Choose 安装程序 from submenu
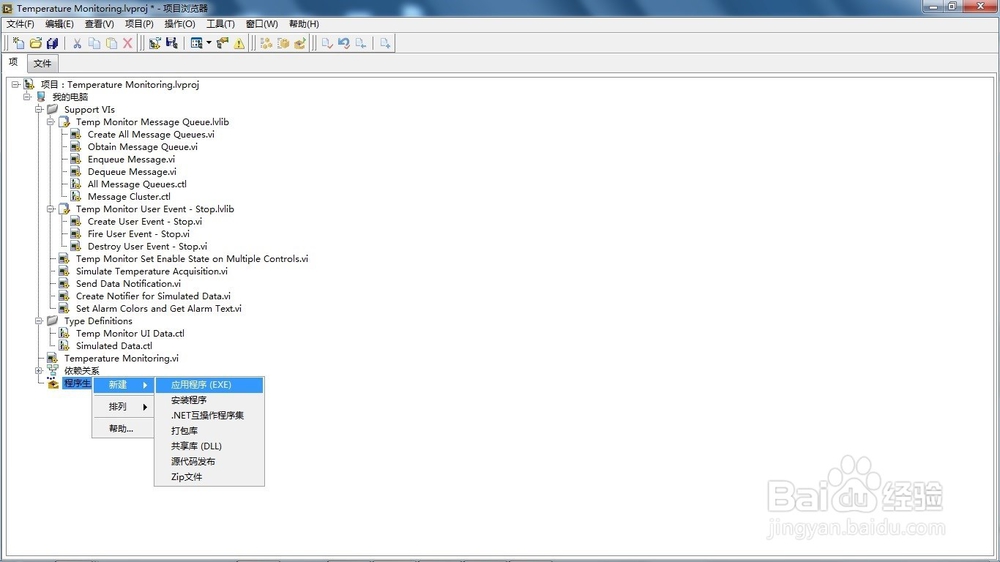 pos(209,400)
